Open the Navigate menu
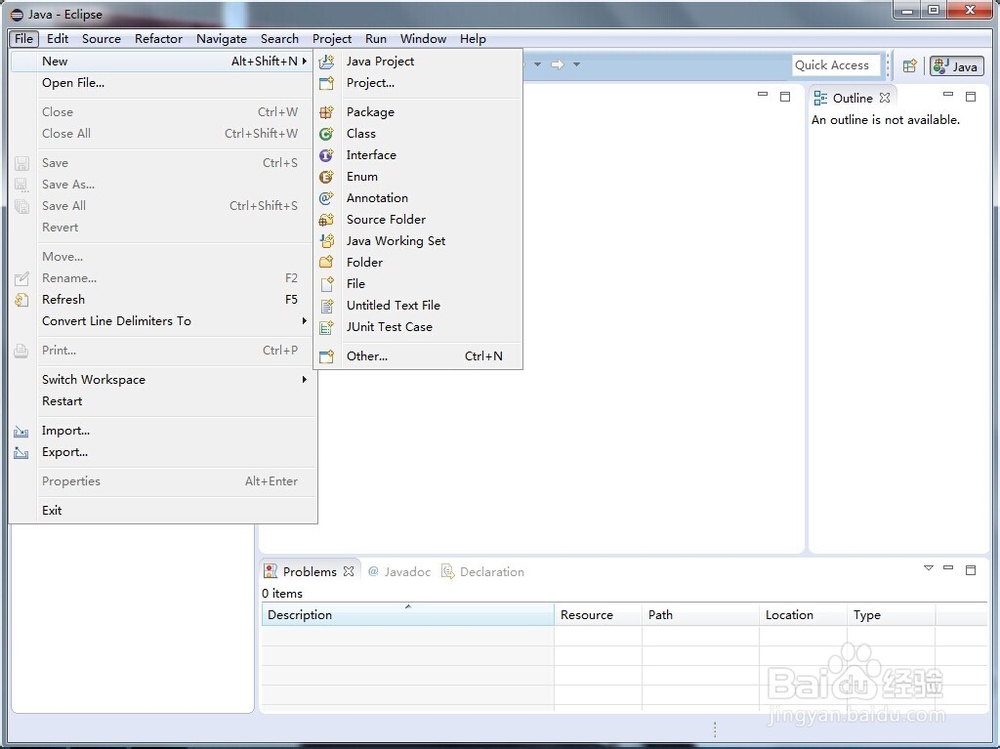Screen dimensions: 1000x749 click(221, 39)
